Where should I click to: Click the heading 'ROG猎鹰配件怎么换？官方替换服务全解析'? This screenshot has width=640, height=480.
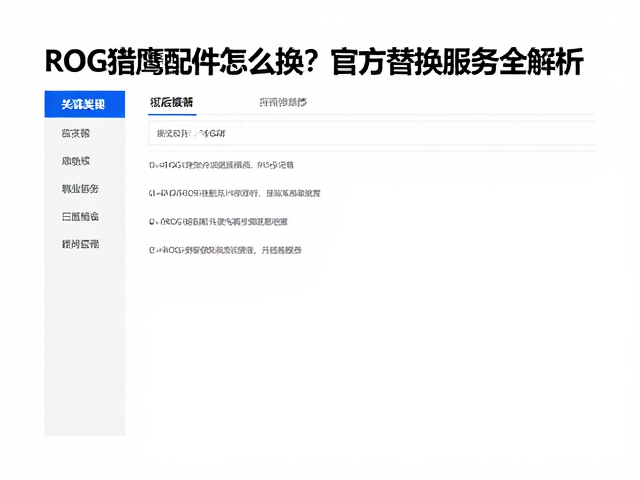pos(314,62)
